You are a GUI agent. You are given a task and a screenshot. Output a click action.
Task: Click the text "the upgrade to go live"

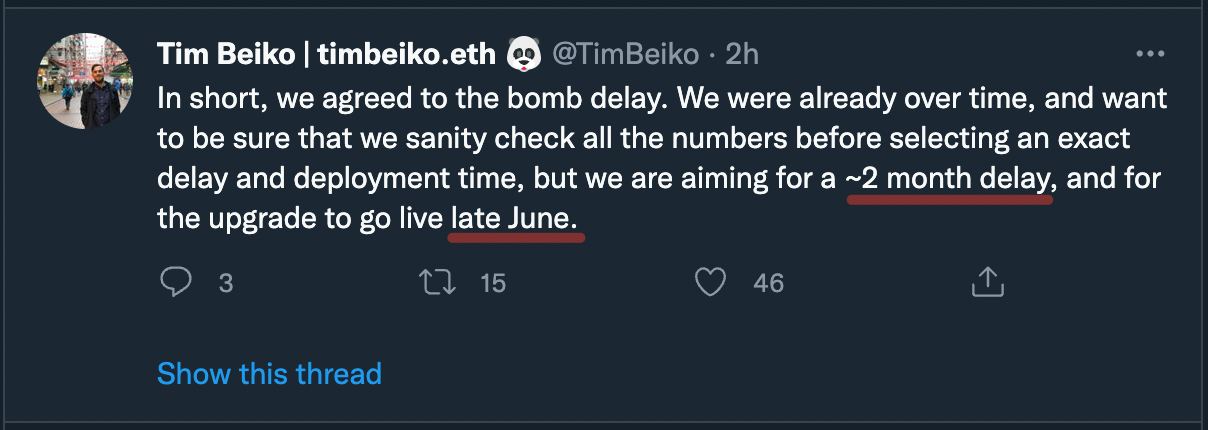click(x=300, y=219)
